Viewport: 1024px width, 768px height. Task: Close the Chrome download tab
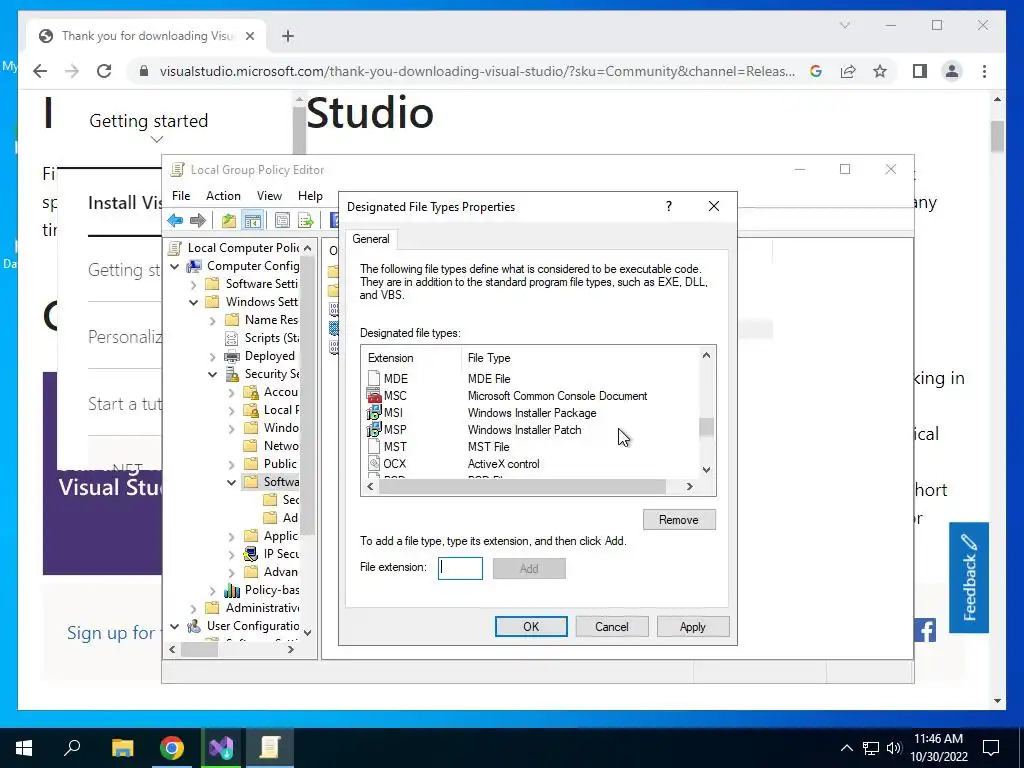[x=249, y=36]
